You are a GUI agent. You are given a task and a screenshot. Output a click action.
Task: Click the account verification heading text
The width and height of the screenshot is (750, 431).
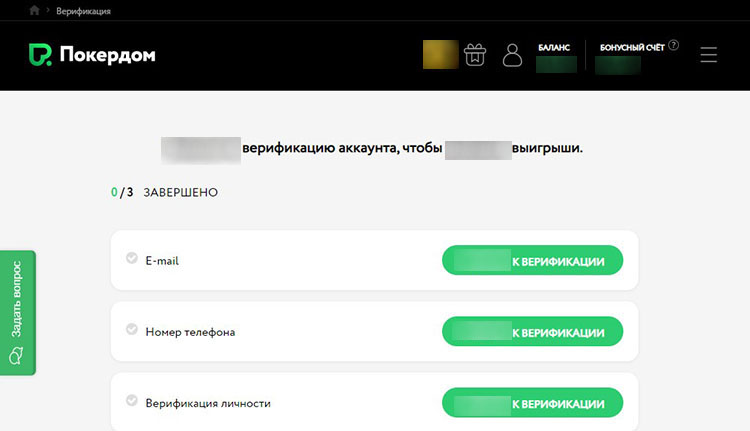point(372,148)
